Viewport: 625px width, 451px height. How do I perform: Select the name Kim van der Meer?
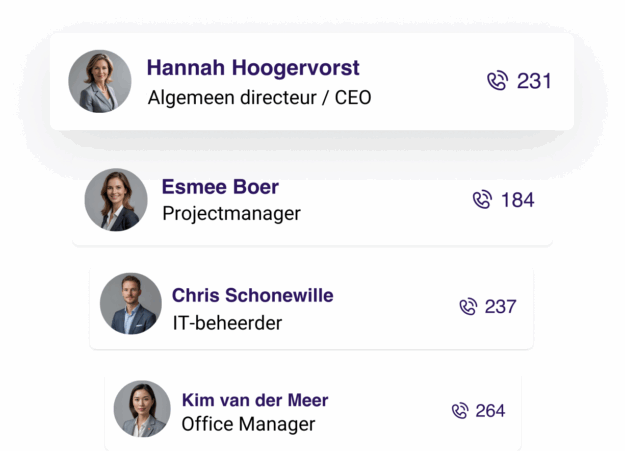pyautogui.click(x=255, y=400)
